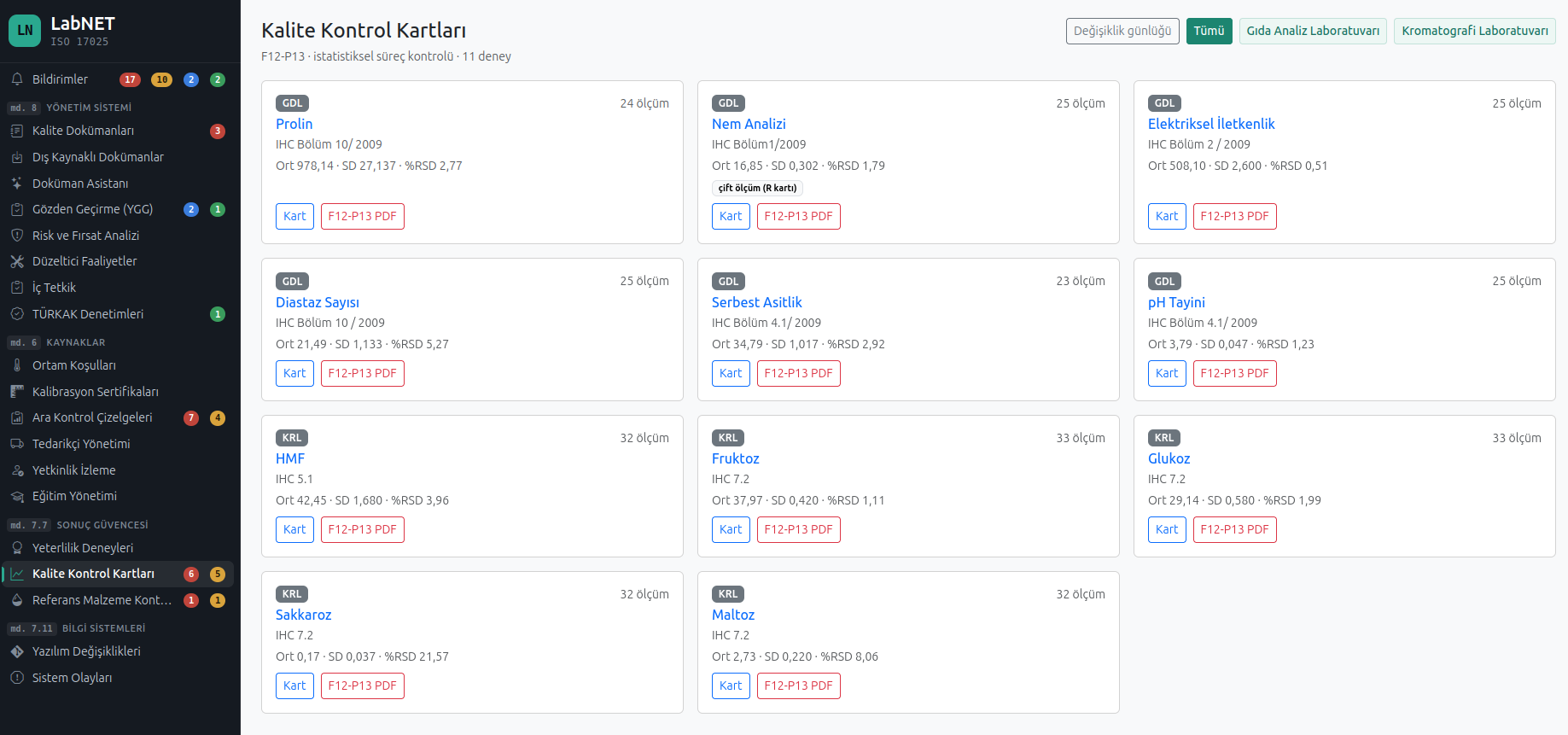Open the Sakkaroz test link
This screenshot has height=735, width=1568.
[x=303, y=615]
